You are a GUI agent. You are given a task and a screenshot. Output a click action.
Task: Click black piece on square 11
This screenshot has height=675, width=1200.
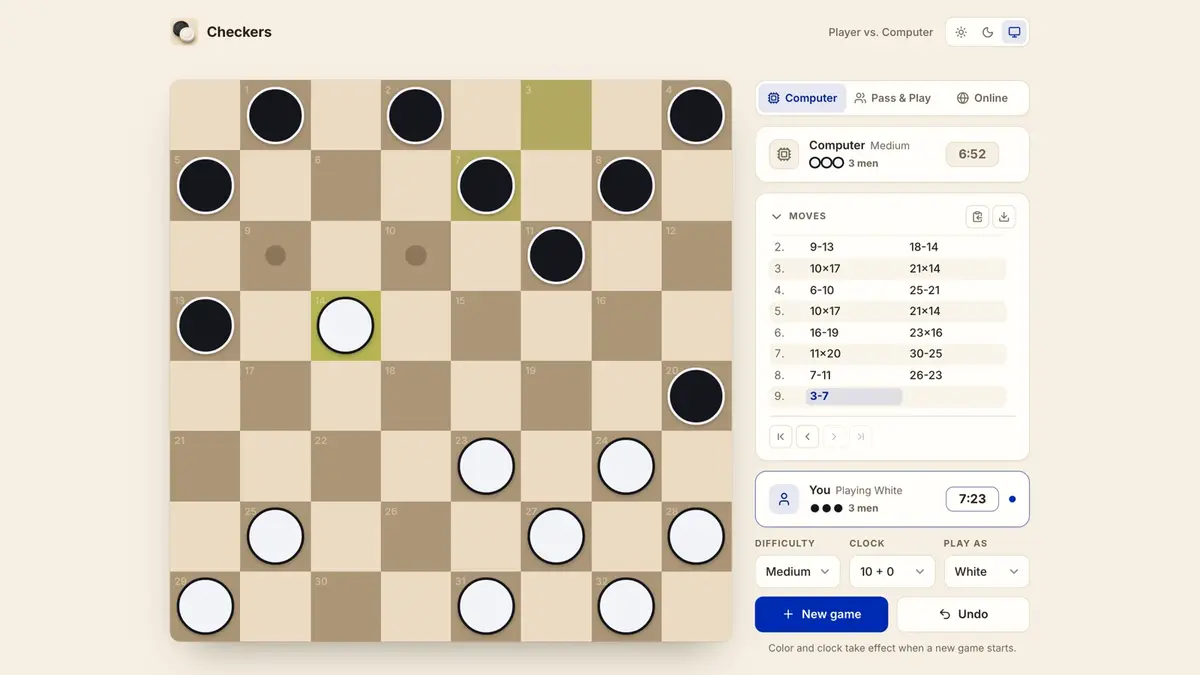click(x=556, y=255)
